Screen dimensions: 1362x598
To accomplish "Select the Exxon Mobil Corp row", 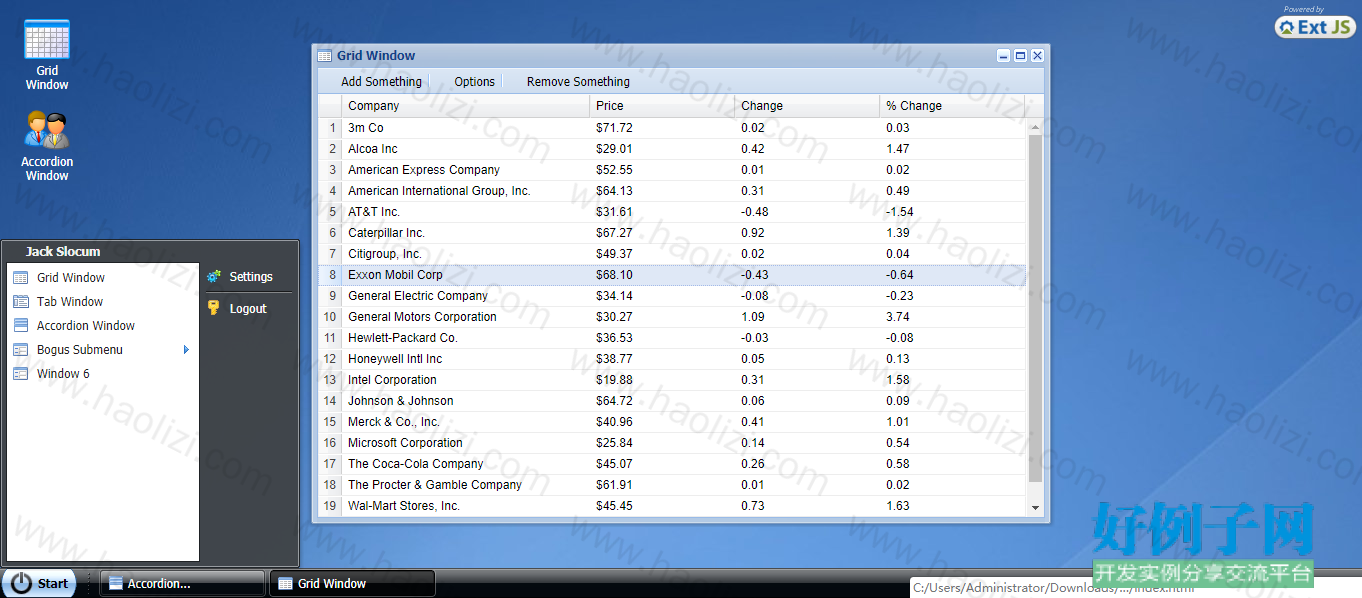I will pyautogui.click(x=672, y=275).
